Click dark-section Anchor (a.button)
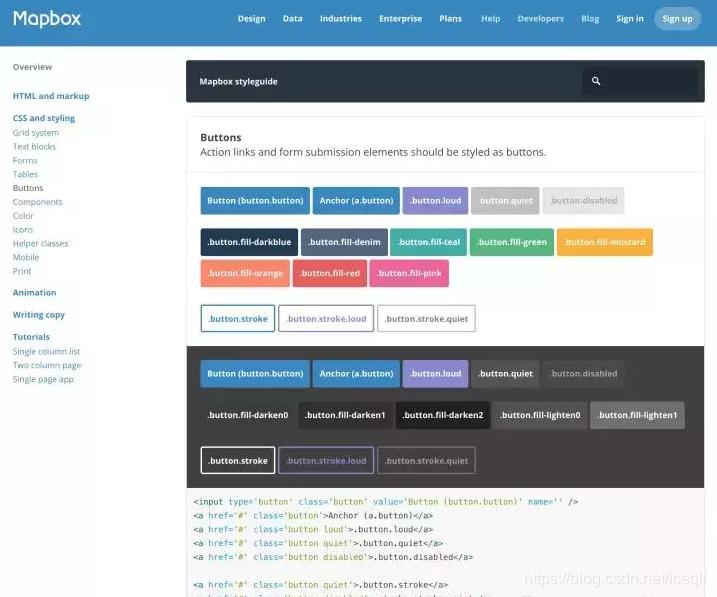 (x=356, y=374)
